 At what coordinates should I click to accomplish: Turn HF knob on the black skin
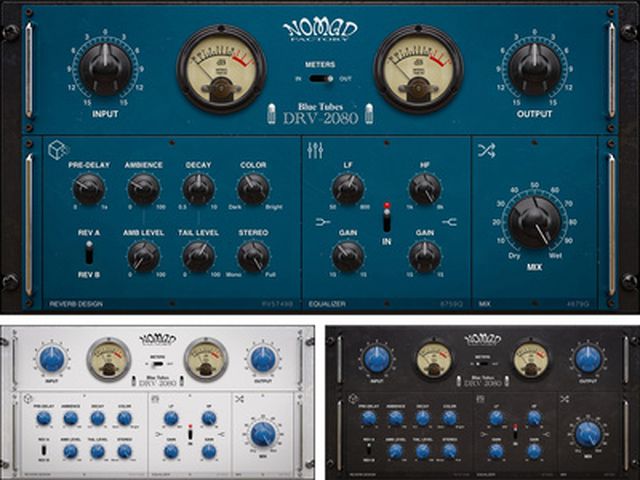[x=534, y=418]
